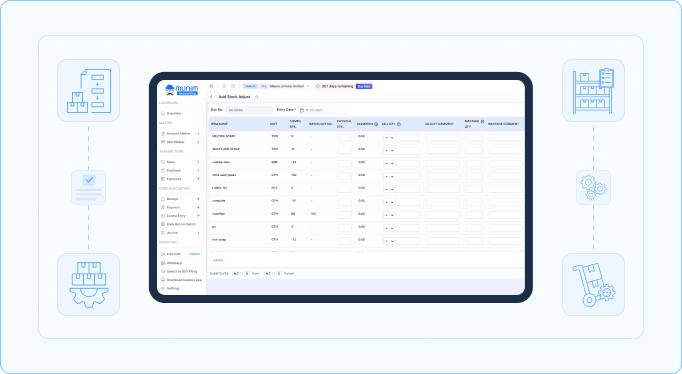Expand the Purchase submenu arrow

tap(198, 170)
